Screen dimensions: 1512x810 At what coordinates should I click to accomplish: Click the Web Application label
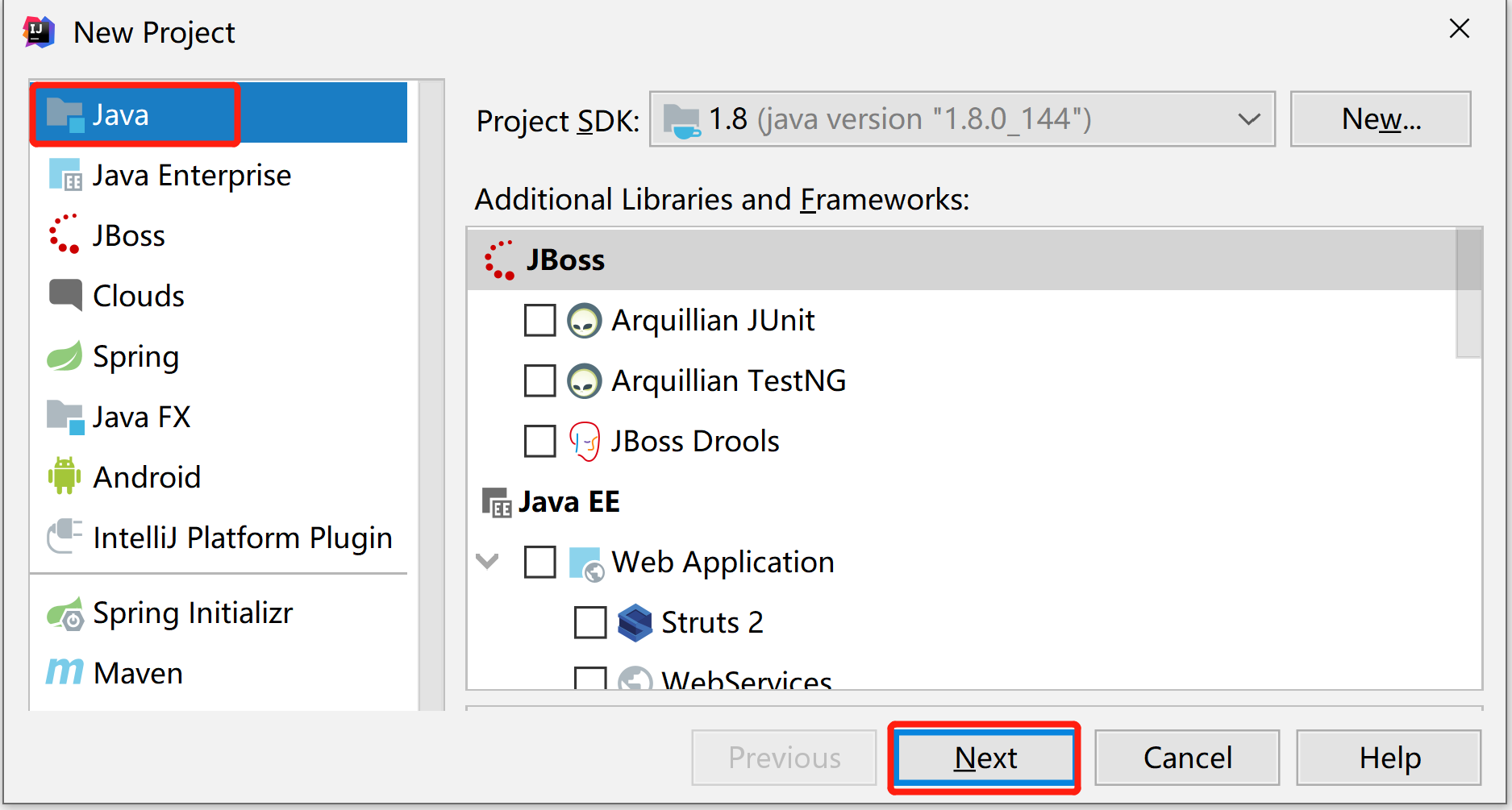tap(723, 563)
